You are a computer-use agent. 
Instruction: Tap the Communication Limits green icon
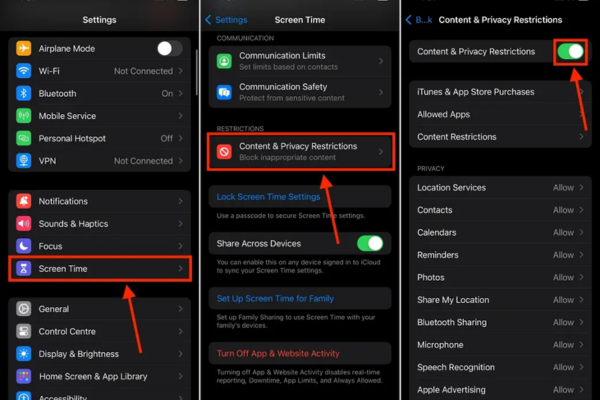[224, 61]
